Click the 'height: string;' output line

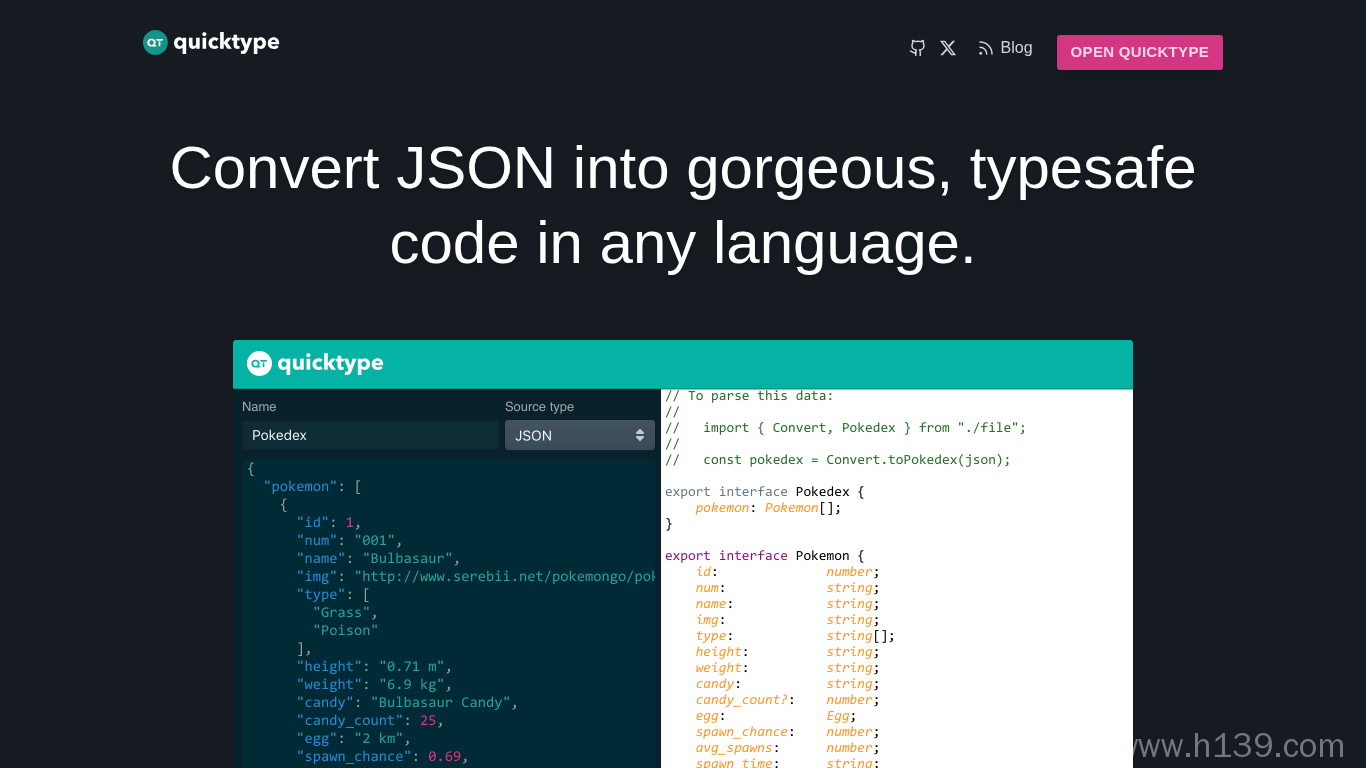tap(788, 652)
